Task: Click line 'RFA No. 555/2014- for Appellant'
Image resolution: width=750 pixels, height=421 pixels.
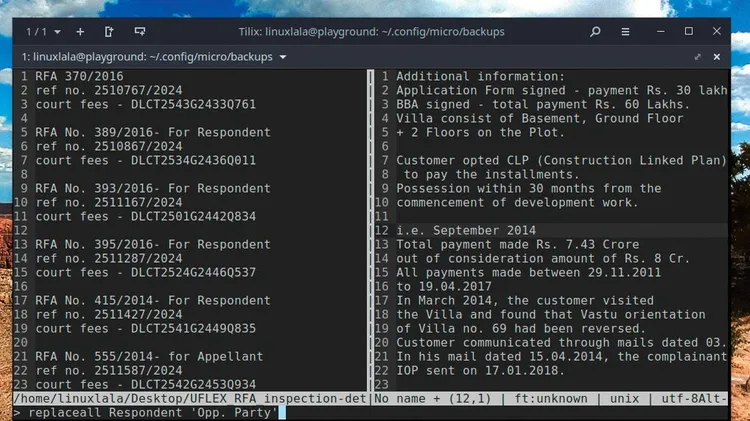Action: click(x=149, y=357)
